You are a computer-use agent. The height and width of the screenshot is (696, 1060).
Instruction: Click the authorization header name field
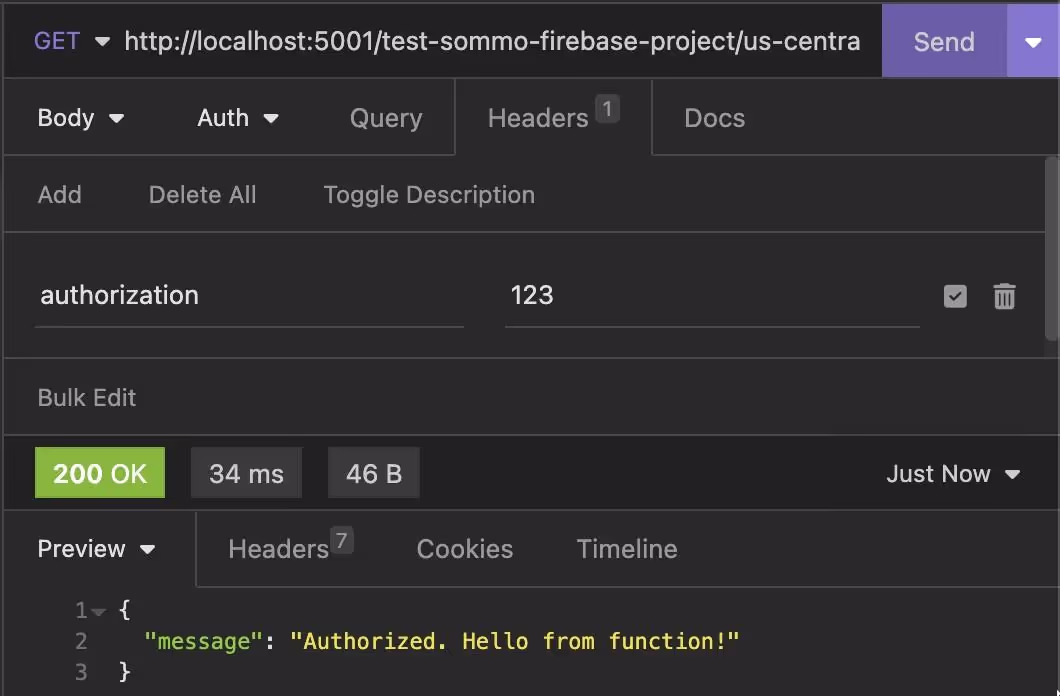[x=249, y=296]
